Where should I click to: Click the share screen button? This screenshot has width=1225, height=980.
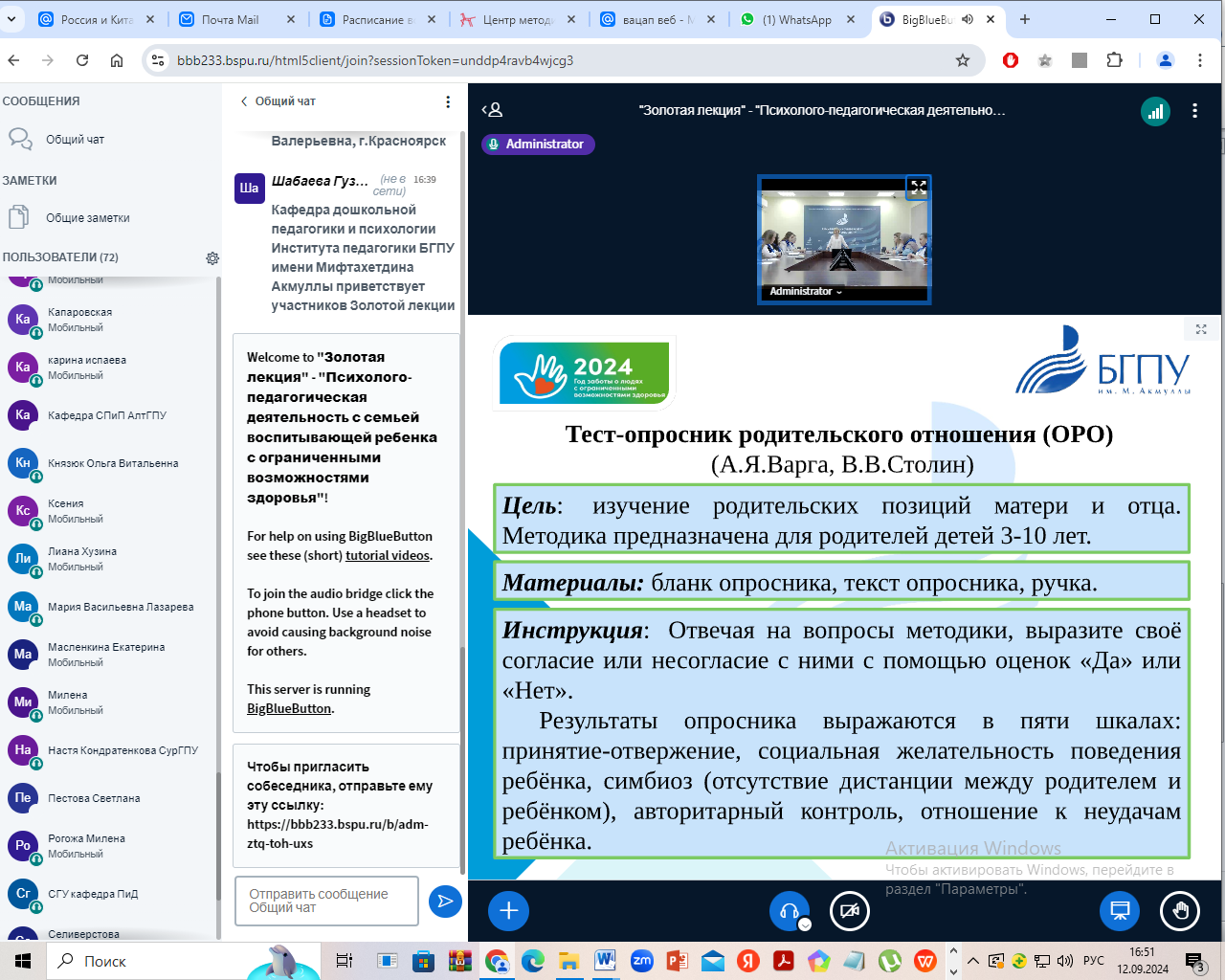tap(1119, 910)
